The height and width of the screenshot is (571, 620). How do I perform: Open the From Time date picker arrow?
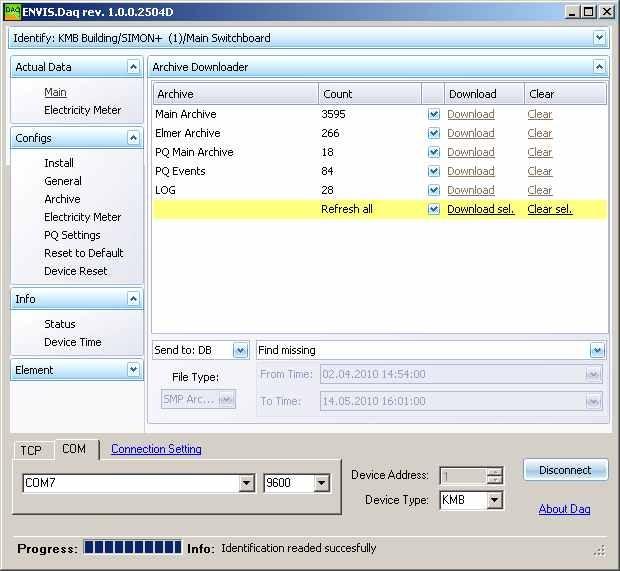click(x=593, y=374)
